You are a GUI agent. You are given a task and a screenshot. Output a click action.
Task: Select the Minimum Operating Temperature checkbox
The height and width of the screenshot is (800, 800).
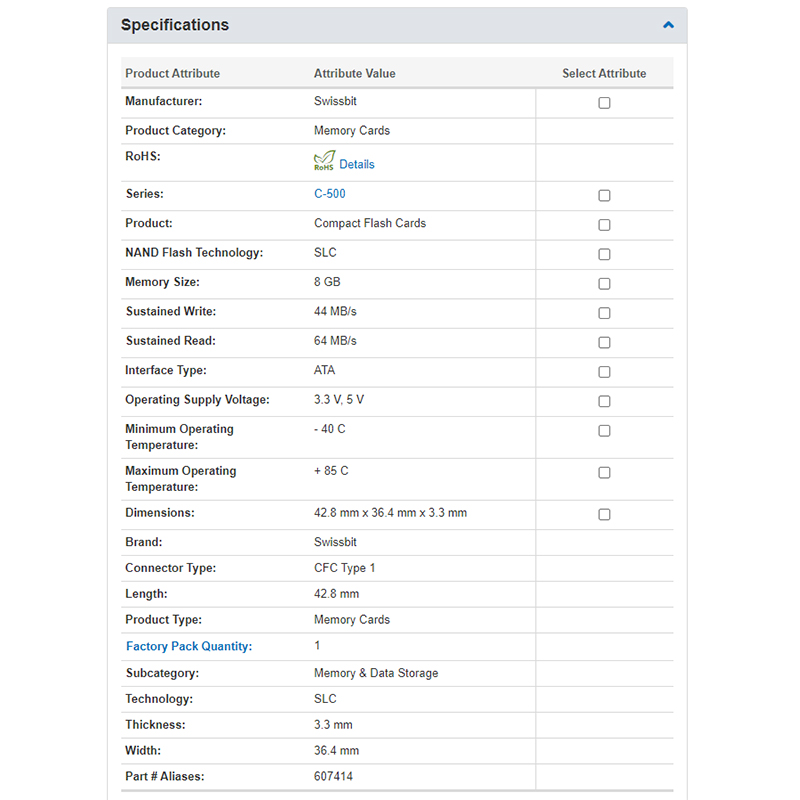pyautogui.click(x=604, y=431)
